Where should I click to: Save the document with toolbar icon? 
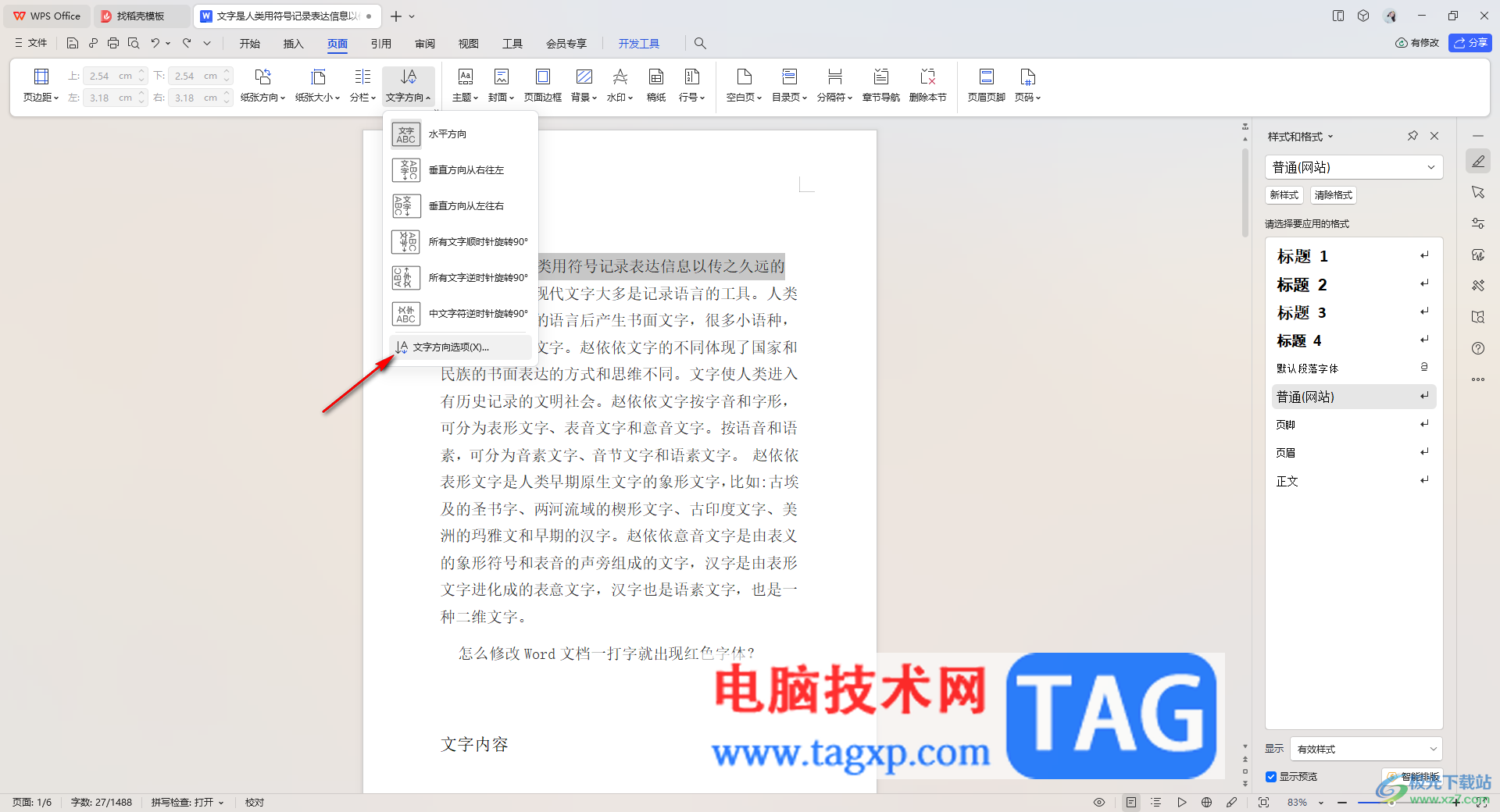[72, 43]
